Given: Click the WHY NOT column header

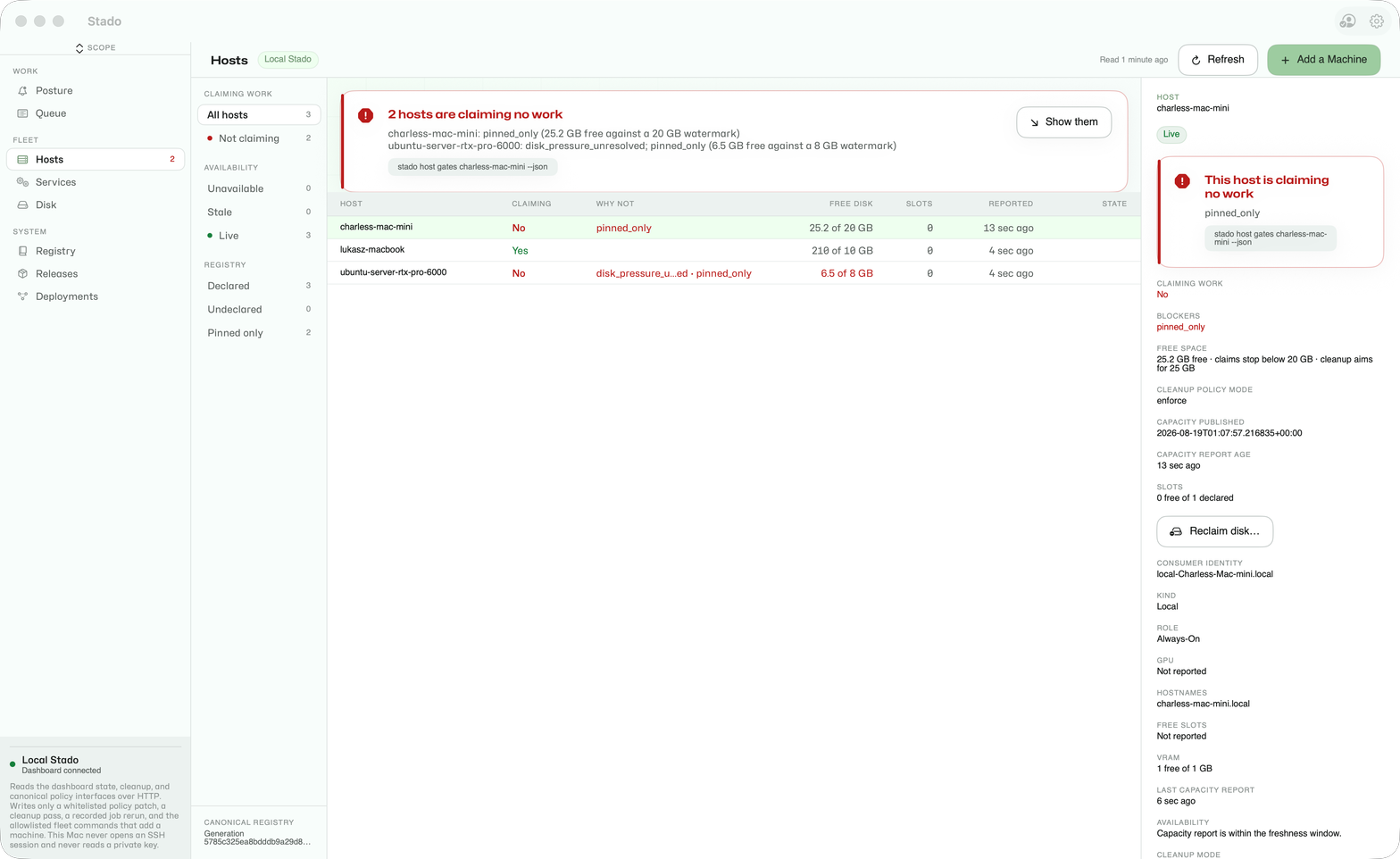Looking at the screenshot, I should (x=615, y=204).
